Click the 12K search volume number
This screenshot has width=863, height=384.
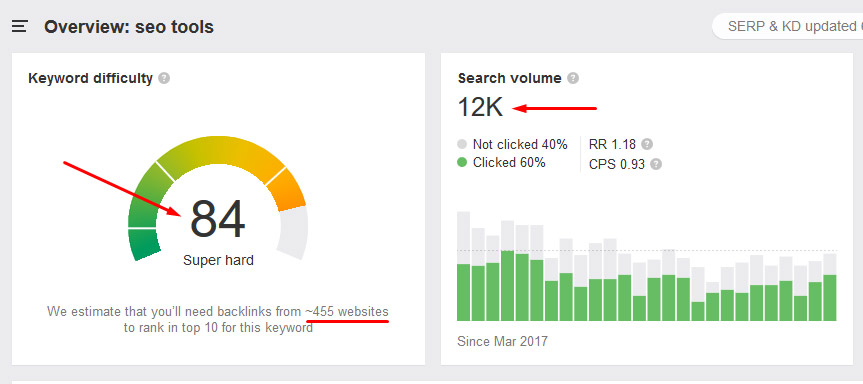click(480, 107)
